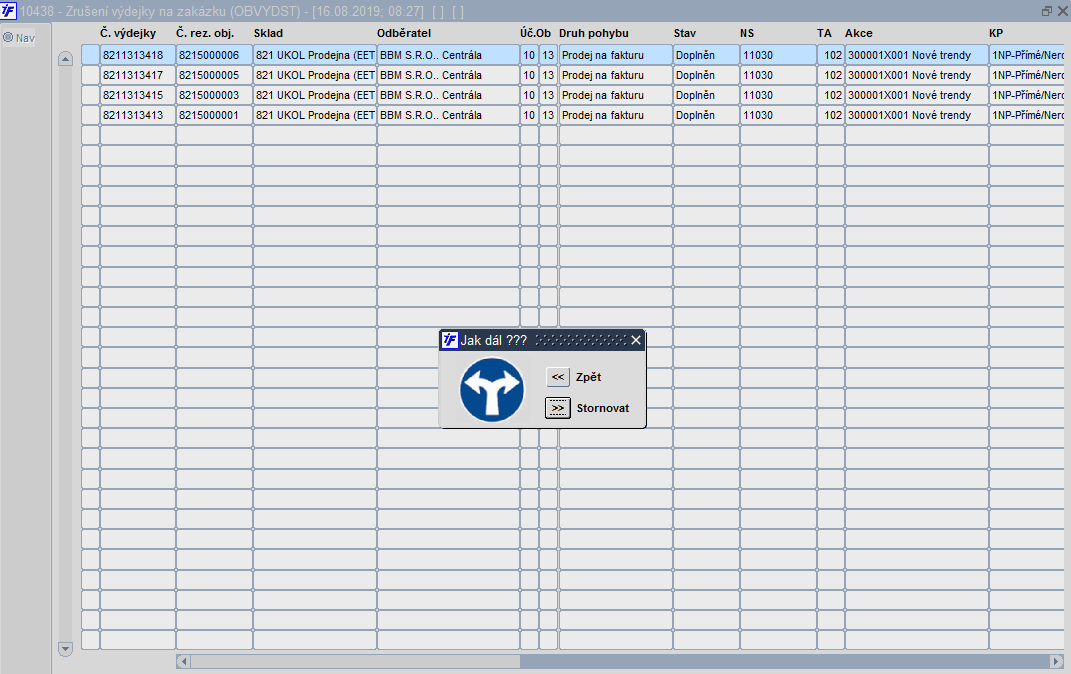Screen dimensions: 1071x674
Task: Click the Odběratel column header
Action: coord(404,33)
